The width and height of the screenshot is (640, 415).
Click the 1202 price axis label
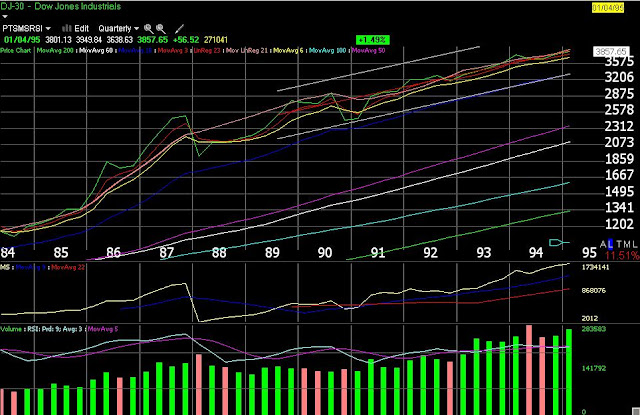[x=619, y=224]
